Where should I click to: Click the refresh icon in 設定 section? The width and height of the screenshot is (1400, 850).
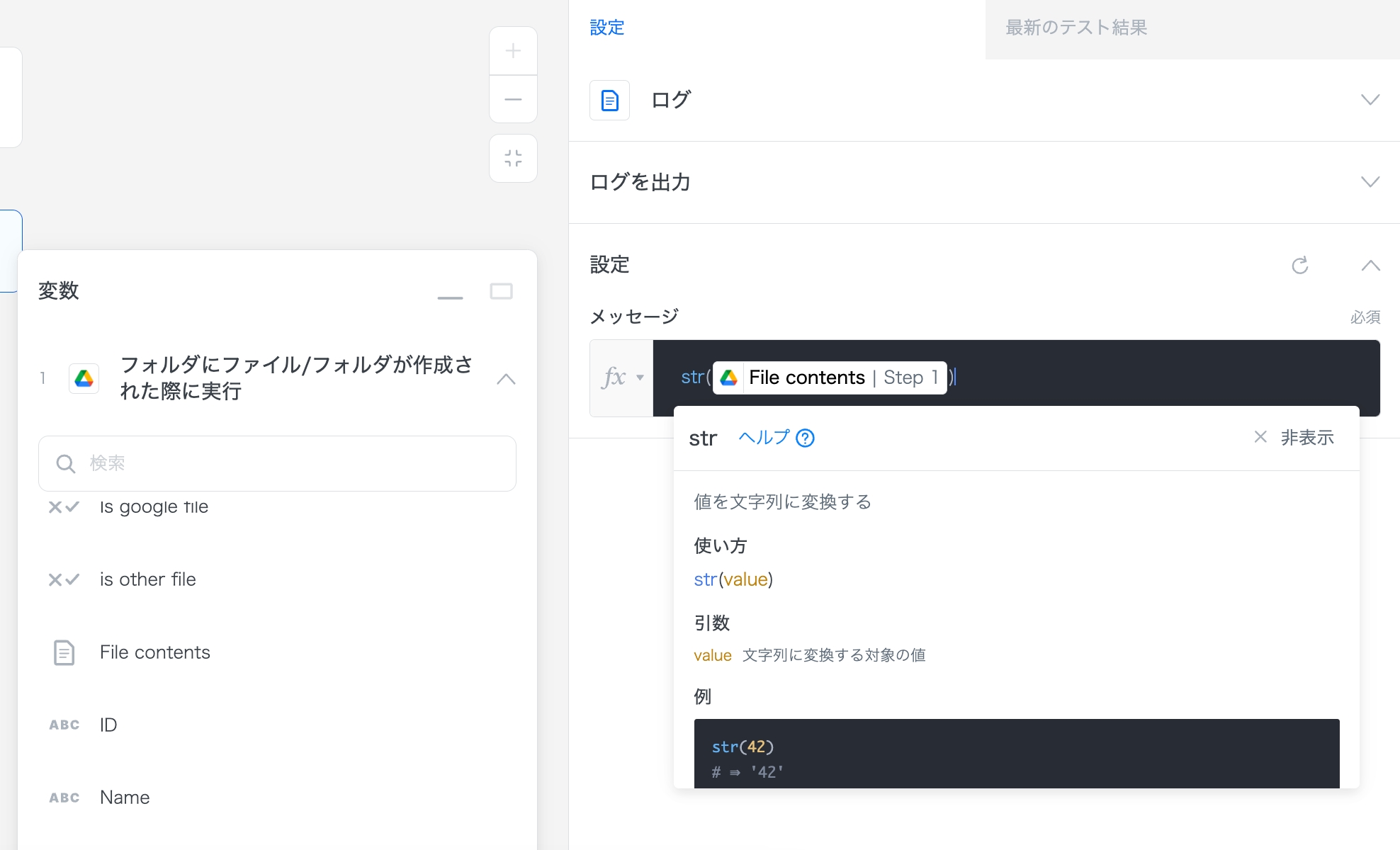tap(1299, 266)
